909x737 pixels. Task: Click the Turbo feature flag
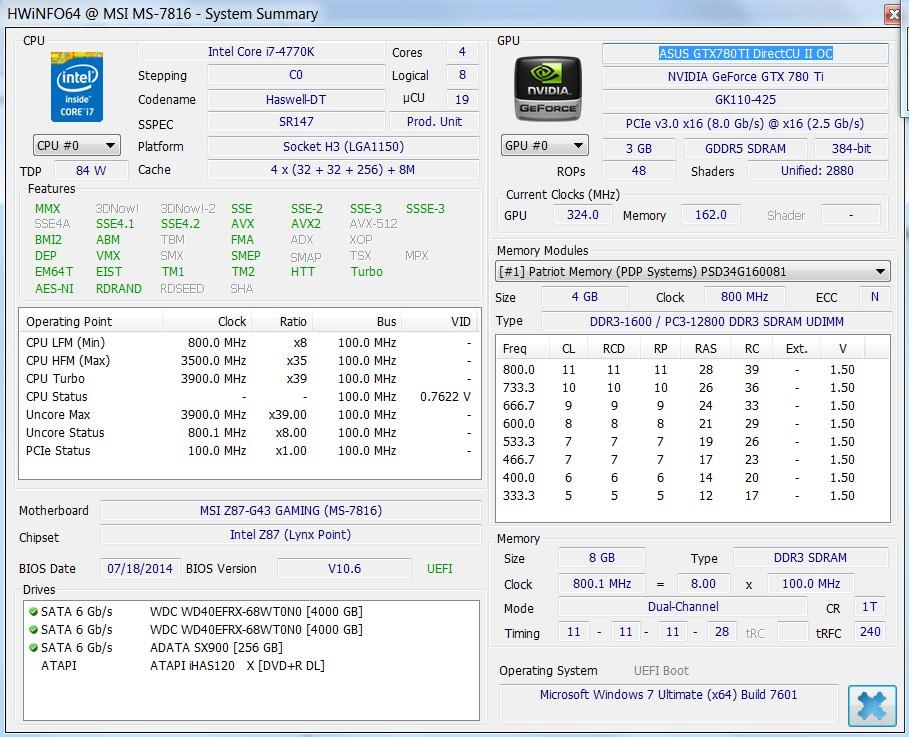point(366,271)
